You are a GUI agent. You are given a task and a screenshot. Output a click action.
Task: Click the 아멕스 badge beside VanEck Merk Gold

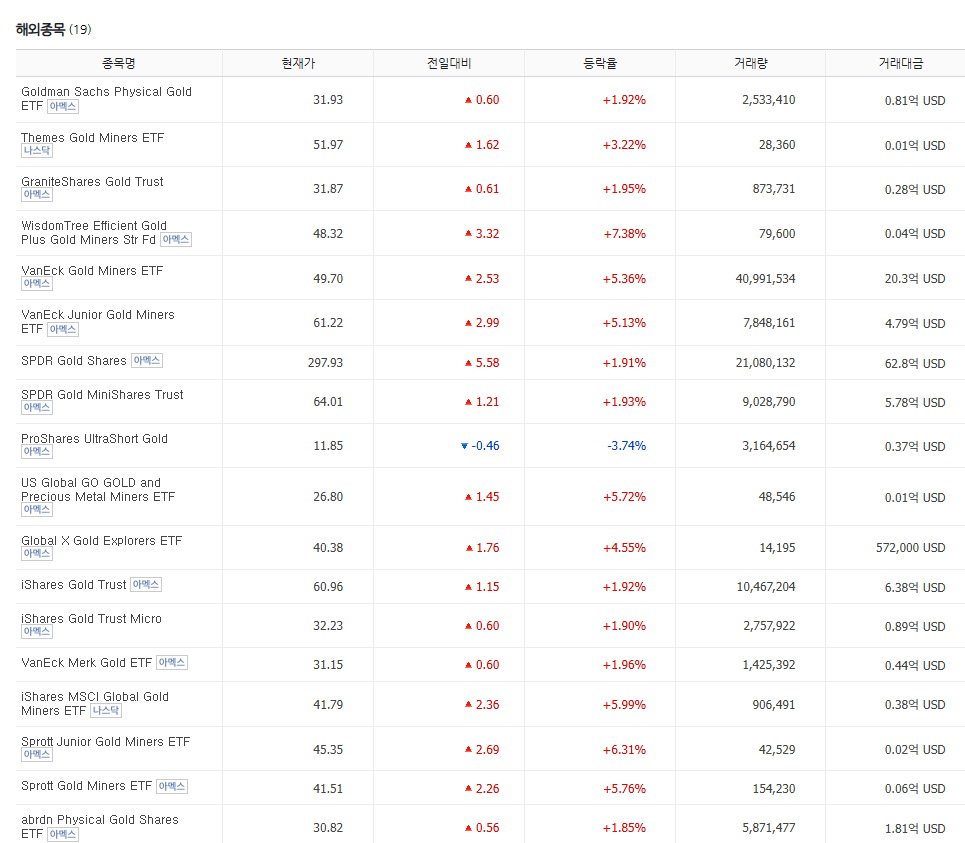click(x=172, y=663)
